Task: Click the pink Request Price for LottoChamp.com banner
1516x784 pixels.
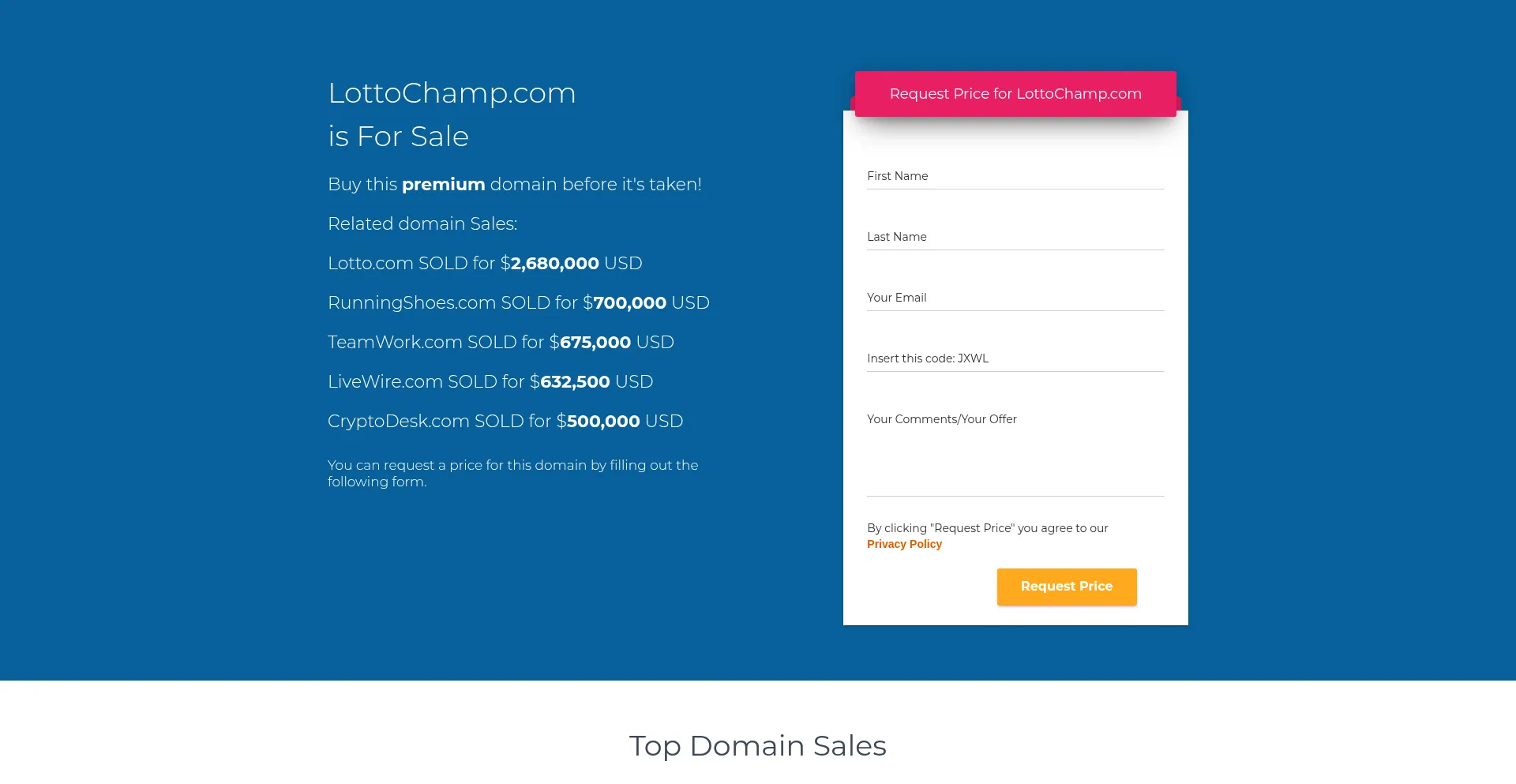Action: (1015, 94)
